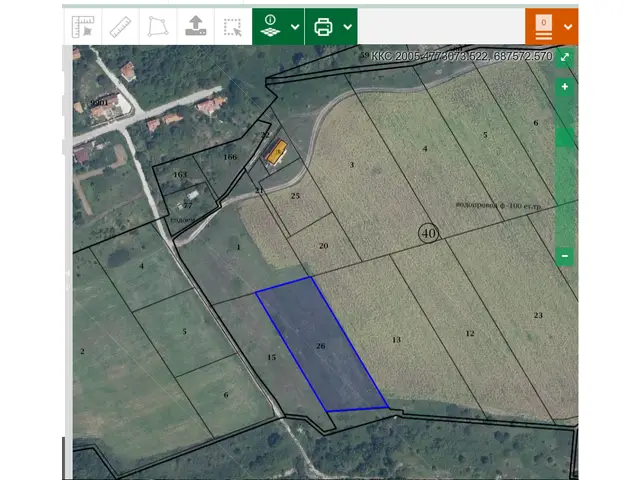Select highlighted blue parcel 26
This screenshot has width=640, height=480.
click(320, 346)
